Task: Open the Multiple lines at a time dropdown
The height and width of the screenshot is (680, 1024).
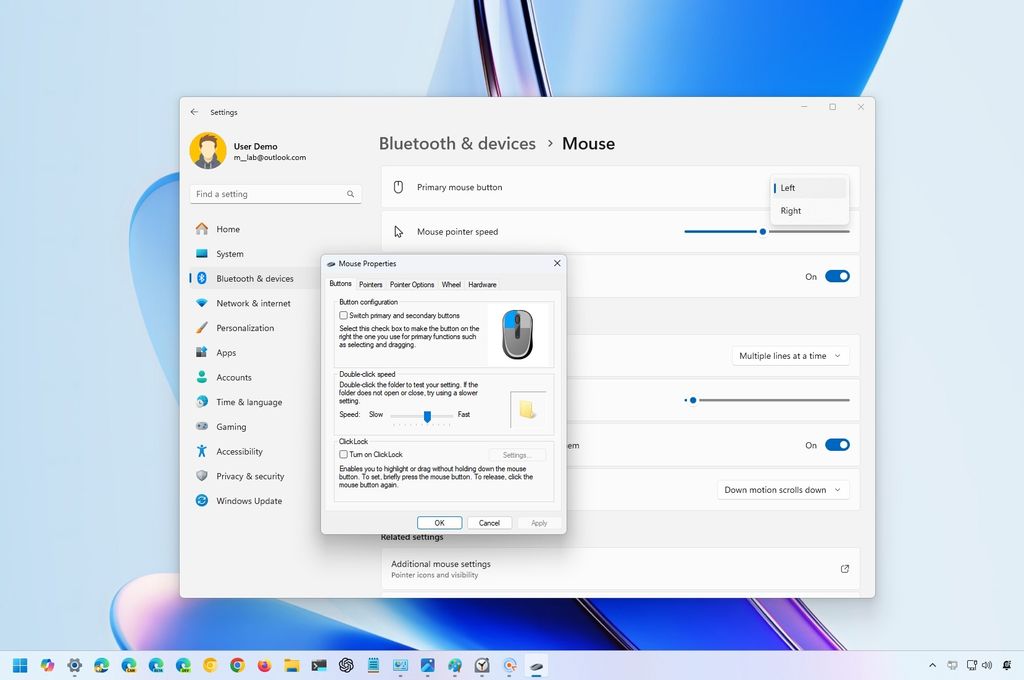Action: pyautogui.click(x=790, y=355)
